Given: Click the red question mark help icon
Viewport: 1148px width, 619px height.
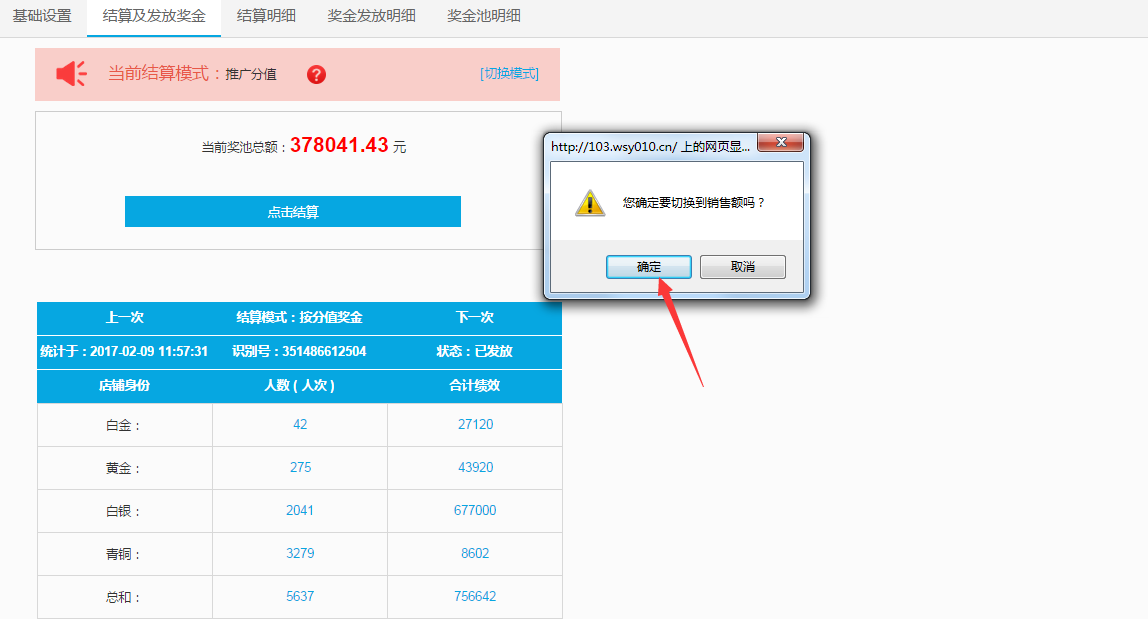Looking at the screenshot, I should [x=316, y=74].
